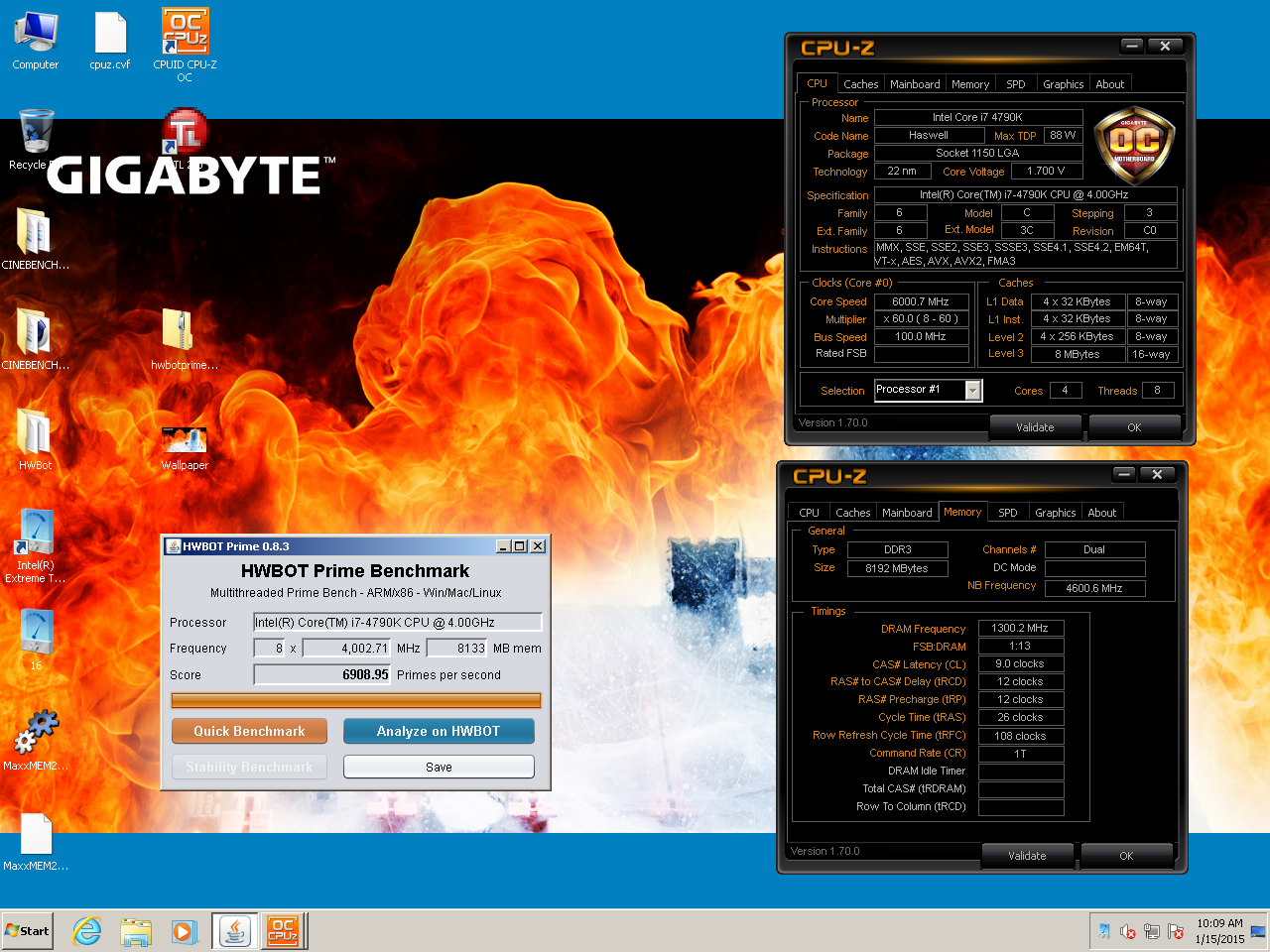Click the network tray icon
This screenshot has height=952, width=1270.
coord(1152,931)
